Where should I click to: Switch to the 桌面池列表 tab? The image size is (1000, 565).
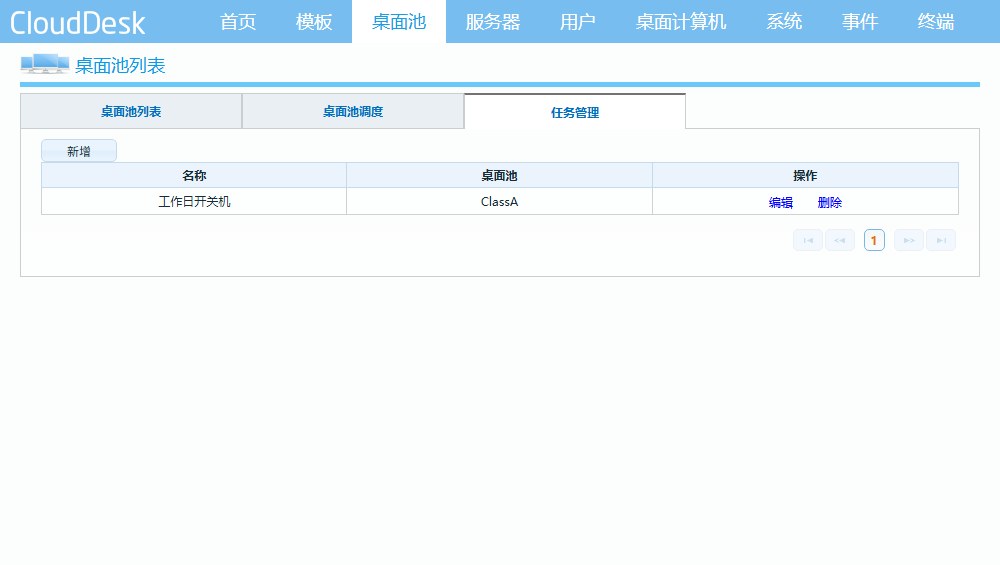click(131, 112)
